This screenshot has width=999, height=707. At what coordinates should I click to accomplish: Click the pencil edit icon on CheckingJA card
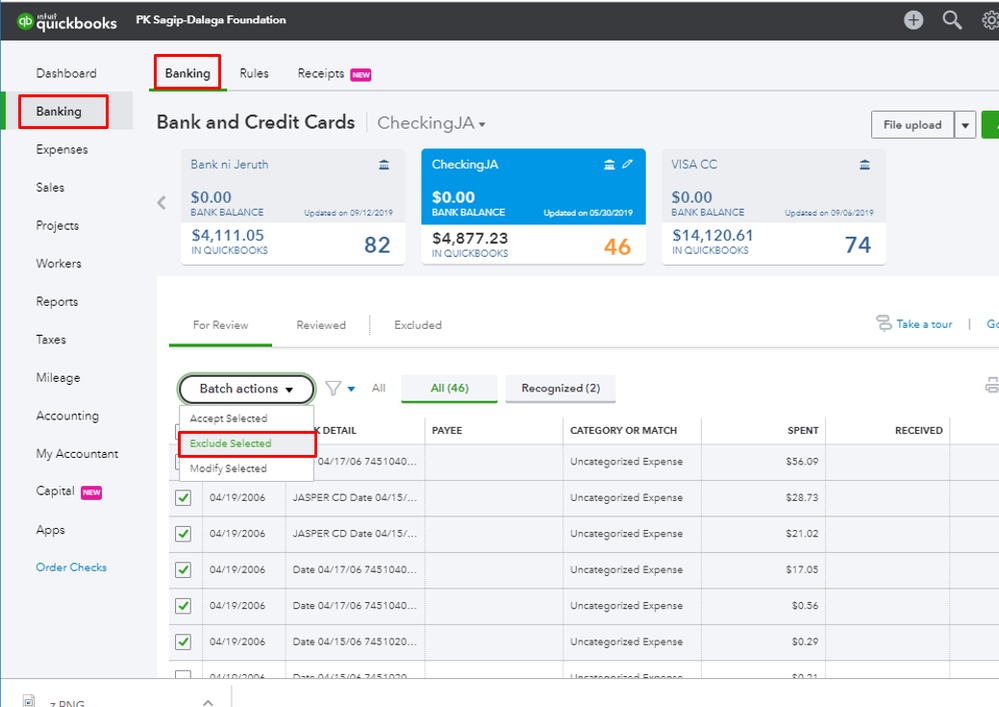pos(627,165)
